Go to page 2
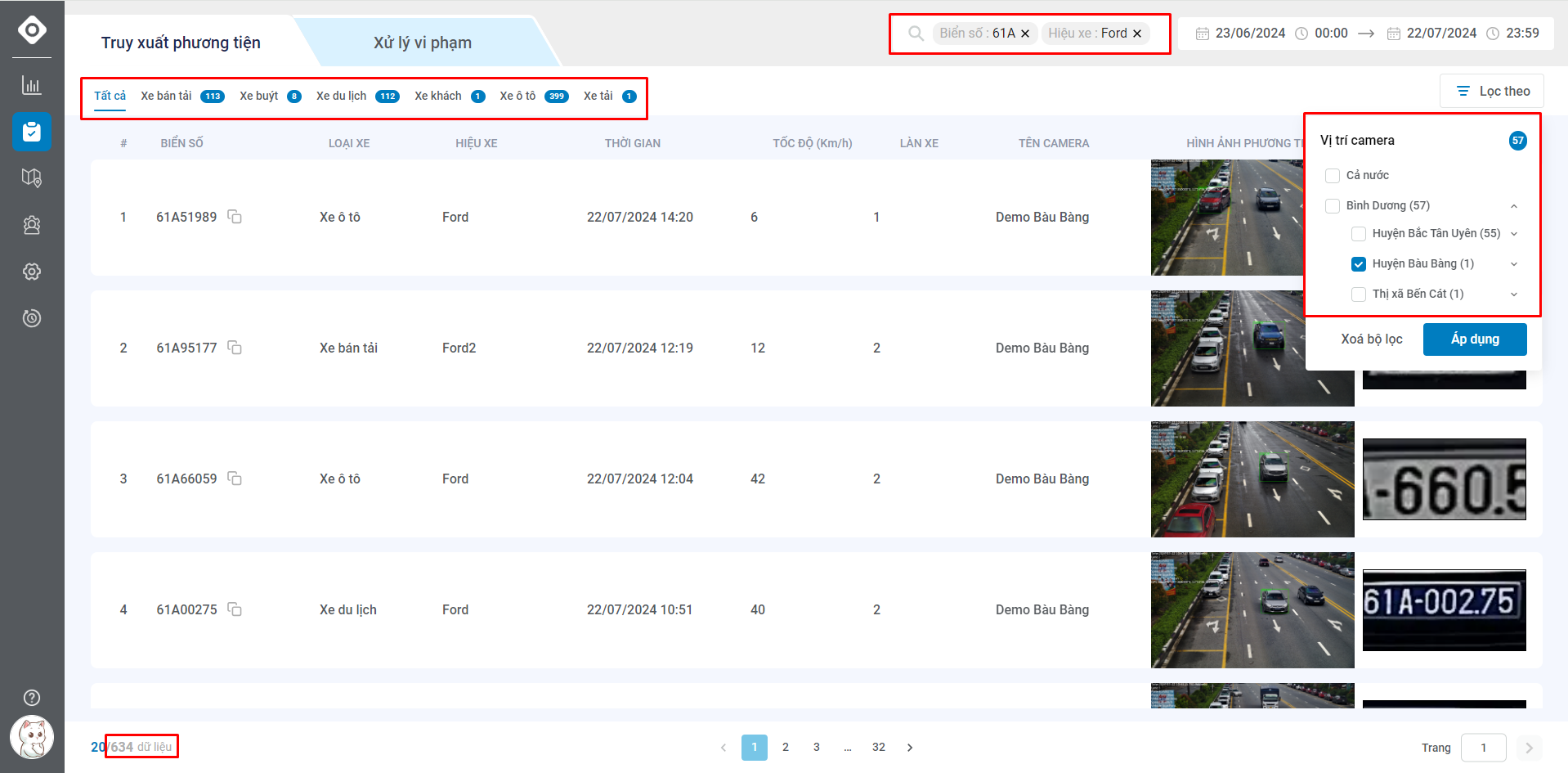Viewport: 1568px width, 773px height. click(786, 748)
